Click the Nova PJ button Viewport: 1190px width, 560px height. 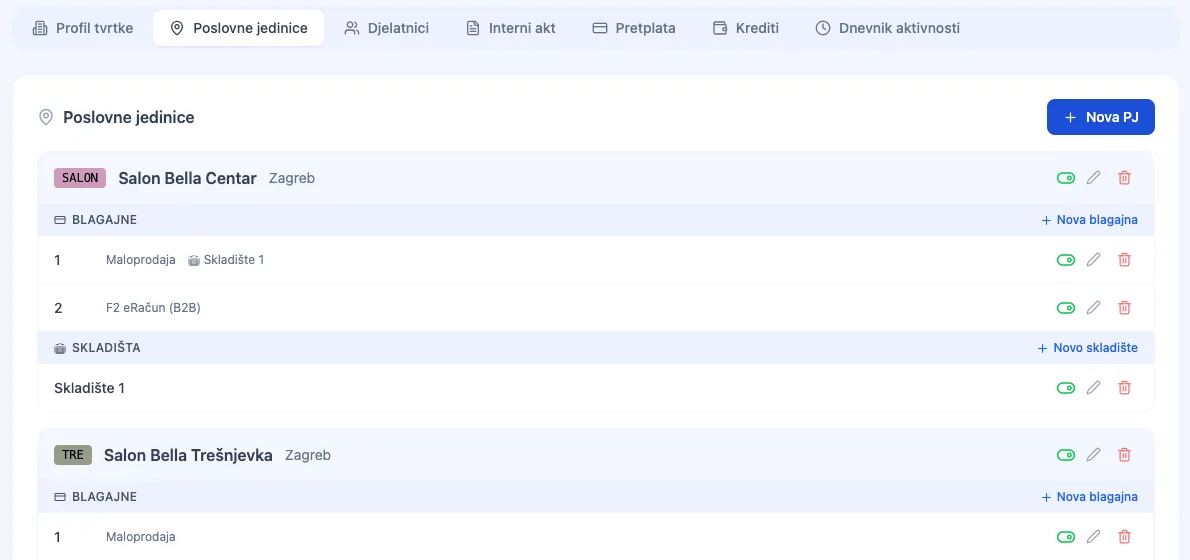(x=1100, y=117)
